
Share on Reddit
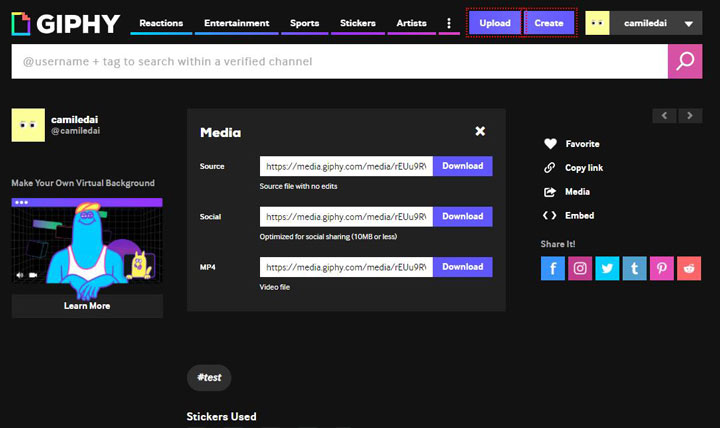click(689, 268)
